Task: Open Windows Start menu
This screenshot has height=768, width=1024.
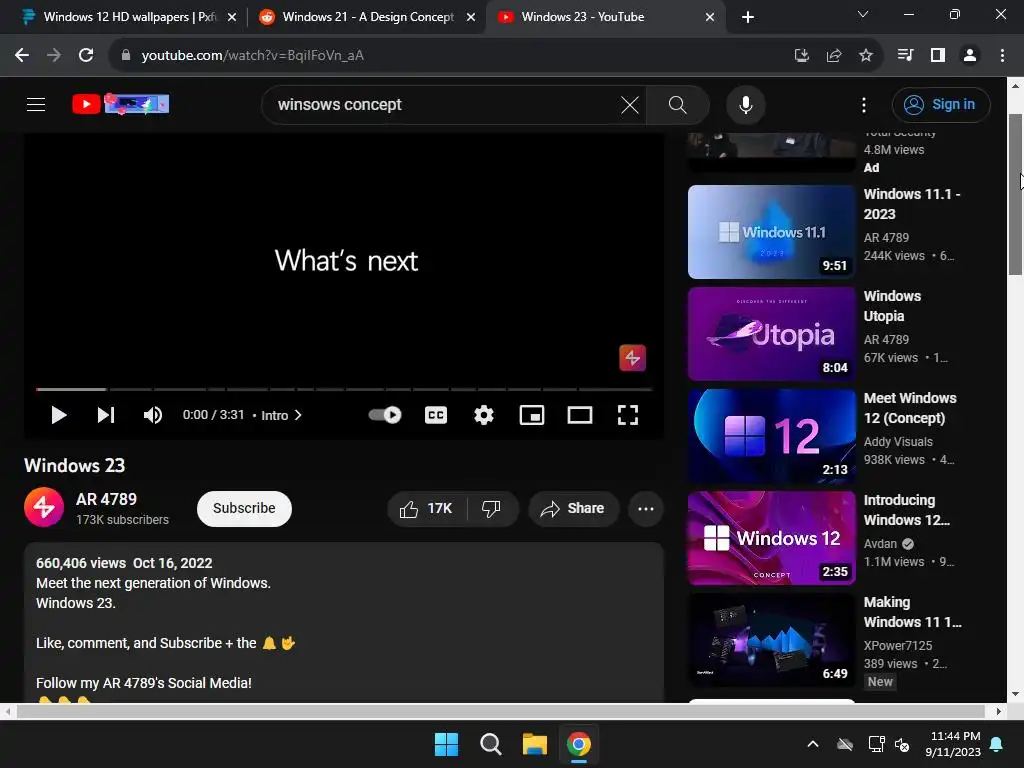Action: pyautogui.click(x=447, y=744)
